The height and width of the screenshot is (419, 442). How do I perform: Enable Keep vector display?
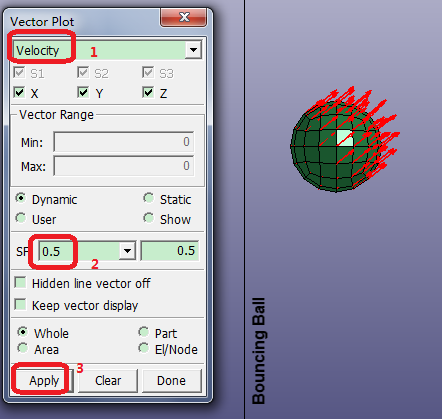pos(21,305)
